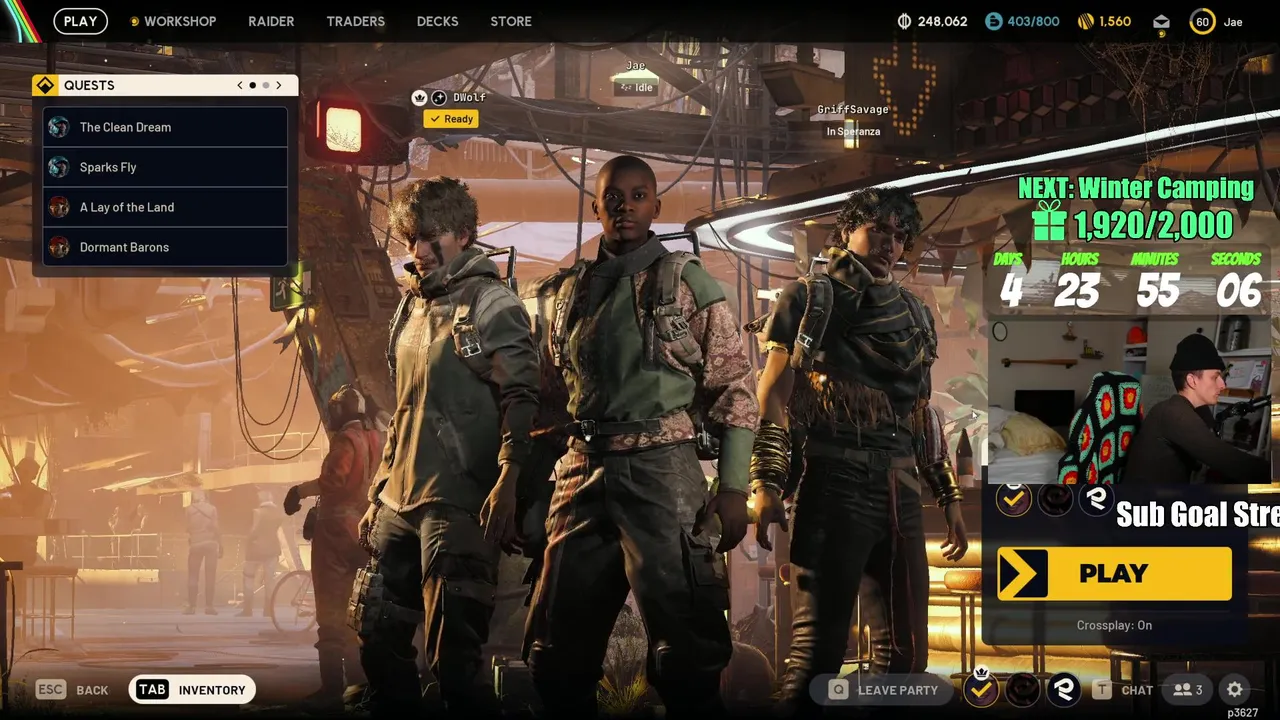This screenshot has height=720, width=1280.
Task: Click the yellow raider tokens icon beside 1,560
Action: (x=1086, y=21)
